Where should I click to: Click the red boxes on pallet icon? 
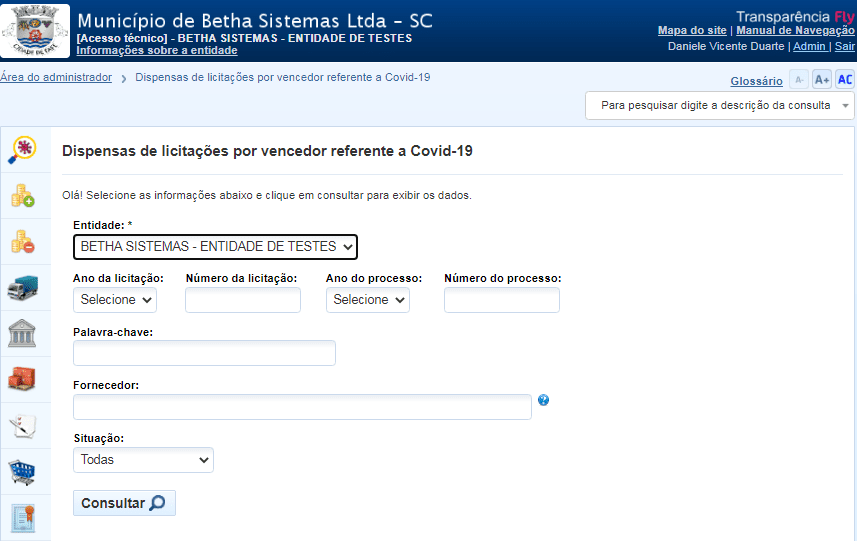[22, 380]
